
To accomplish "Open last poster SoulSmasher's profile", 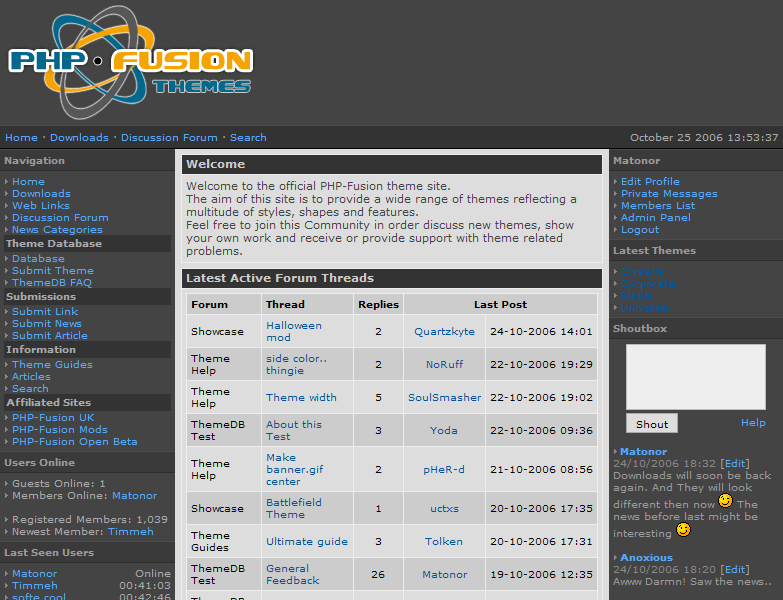I will 444,397.
